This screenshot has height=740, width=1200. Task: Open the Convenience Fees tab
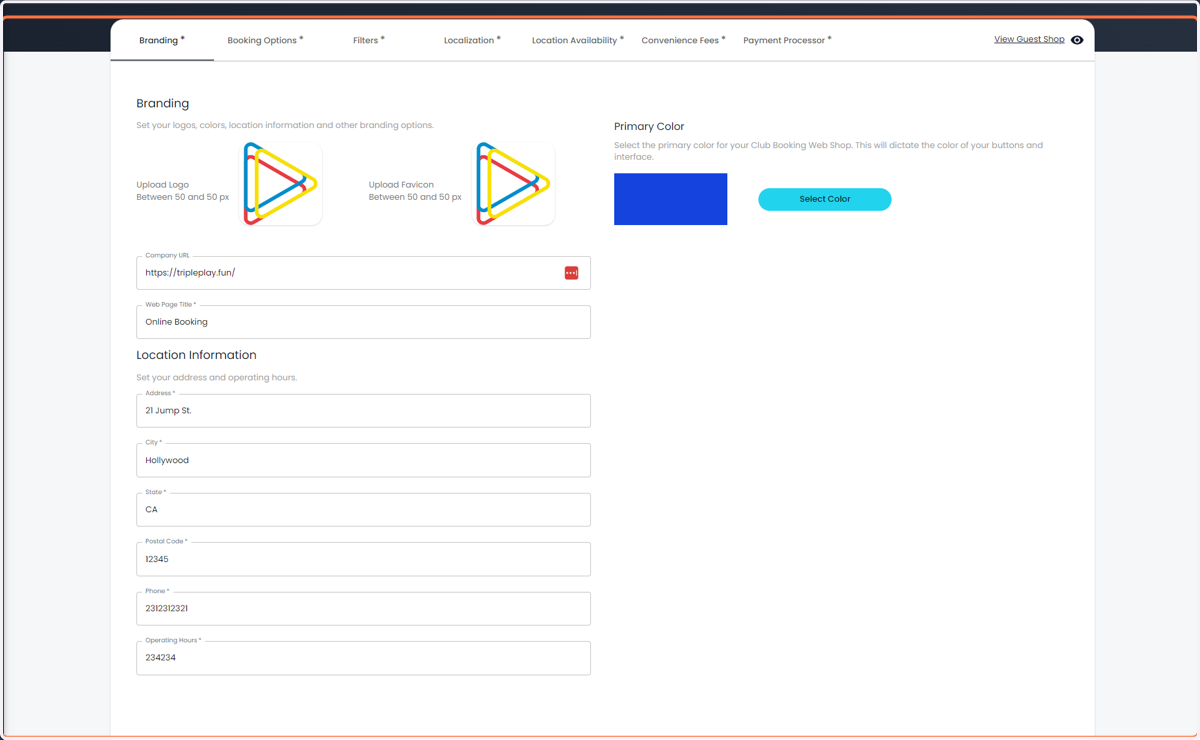(x=683, y=41)
